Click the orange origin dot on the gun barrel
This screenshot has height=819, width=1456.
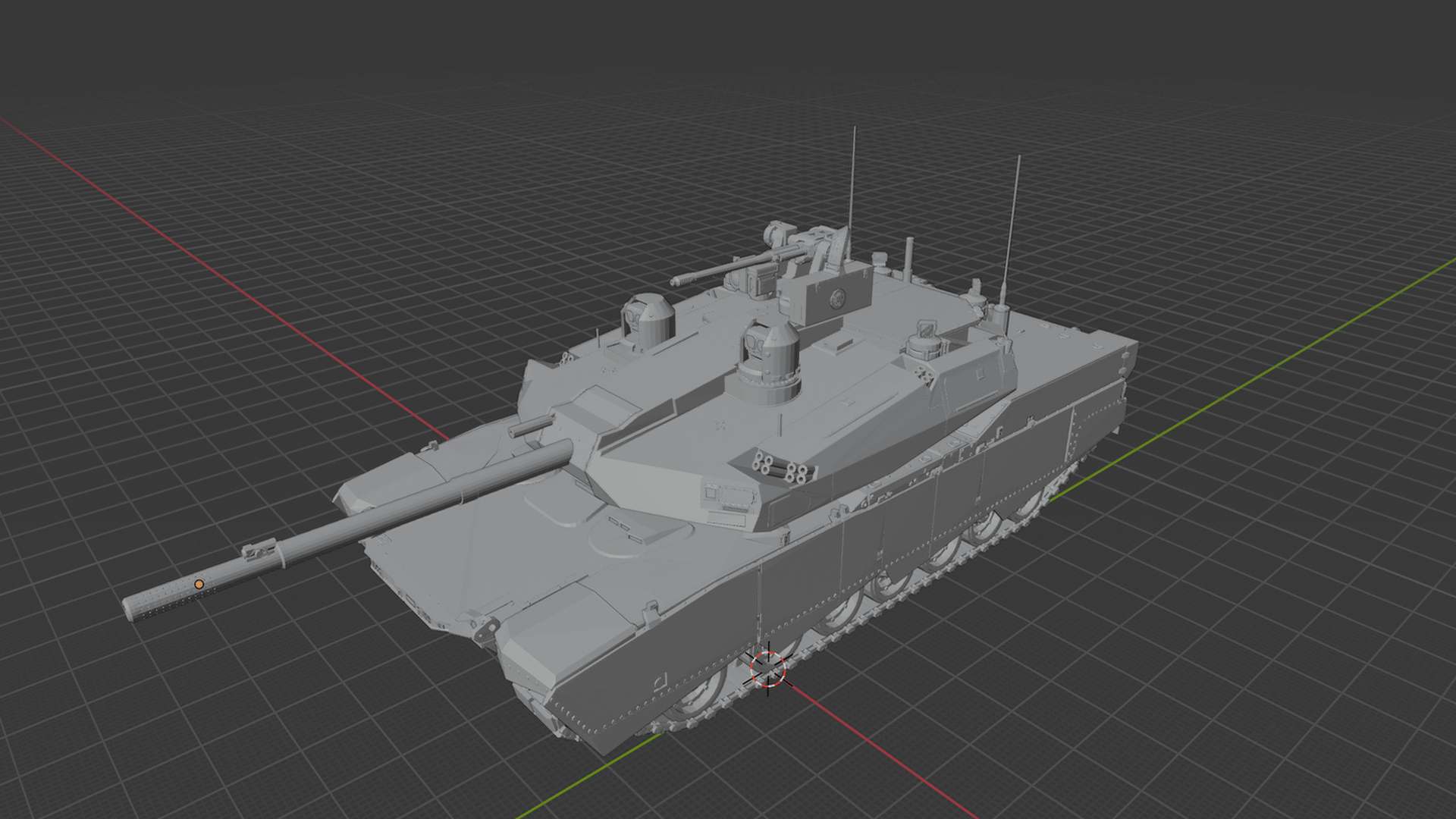(x=199, y=585)
